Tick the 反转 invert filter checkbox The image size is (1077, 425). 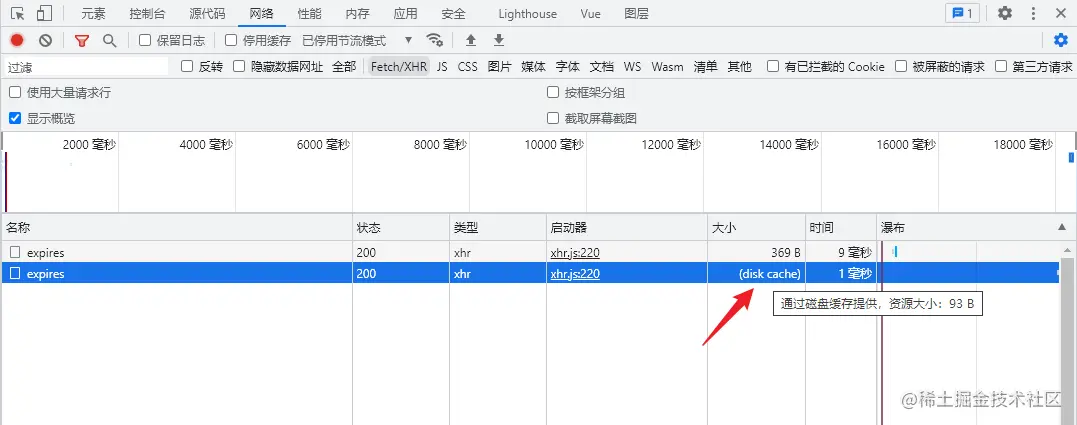186,66
